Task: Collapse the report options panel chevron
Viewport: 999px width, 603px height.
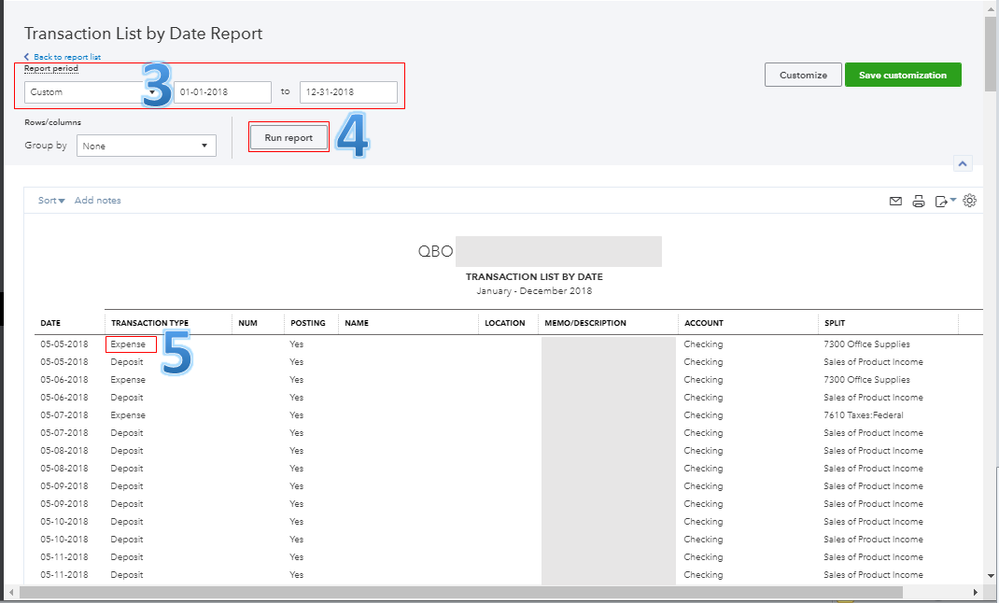Action: (963, 164)
